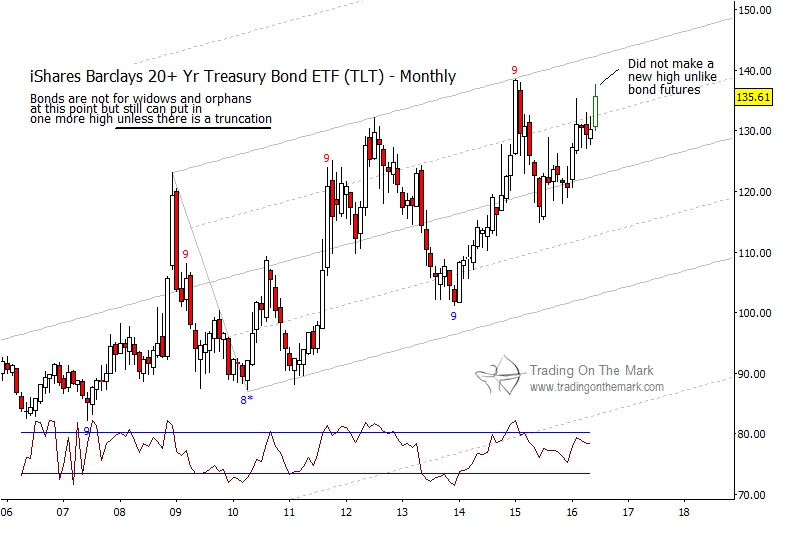791x534 pixels.
Task: Select the "Did not make a new high" annotation
Action: (672, 77)
